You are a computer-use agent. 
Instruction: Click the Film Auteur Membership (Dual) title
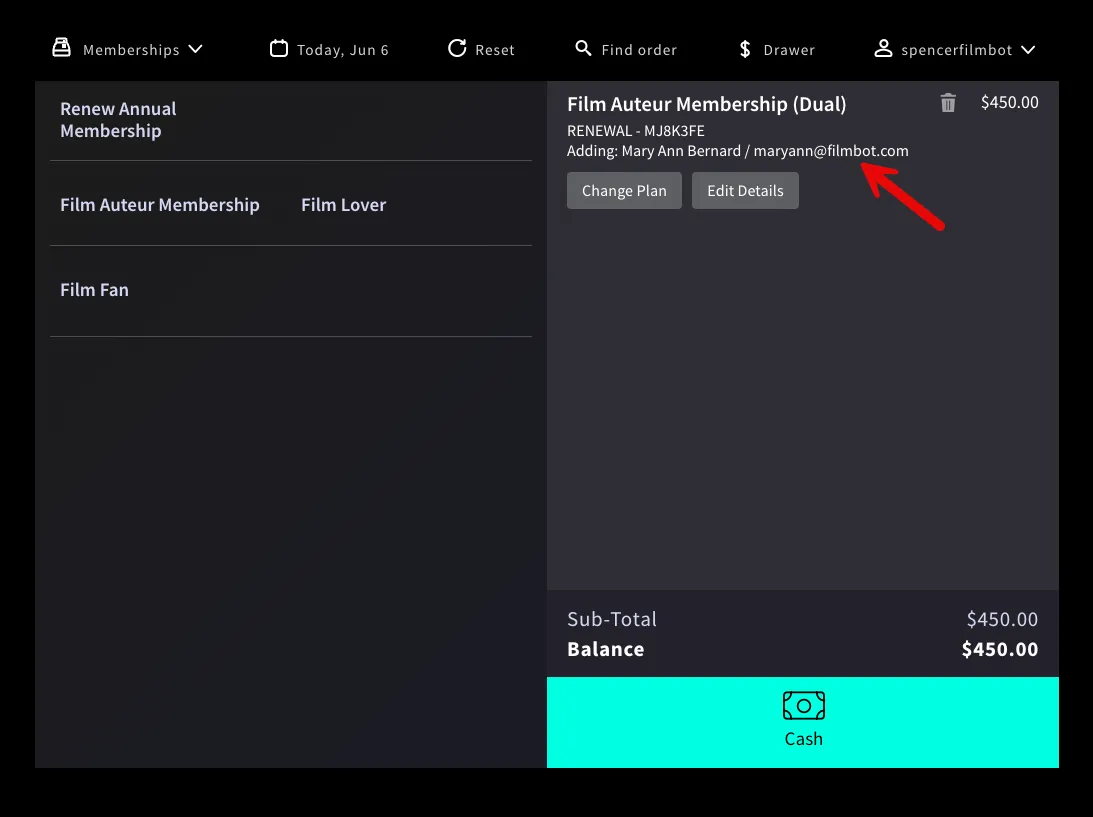pos(706,104)
